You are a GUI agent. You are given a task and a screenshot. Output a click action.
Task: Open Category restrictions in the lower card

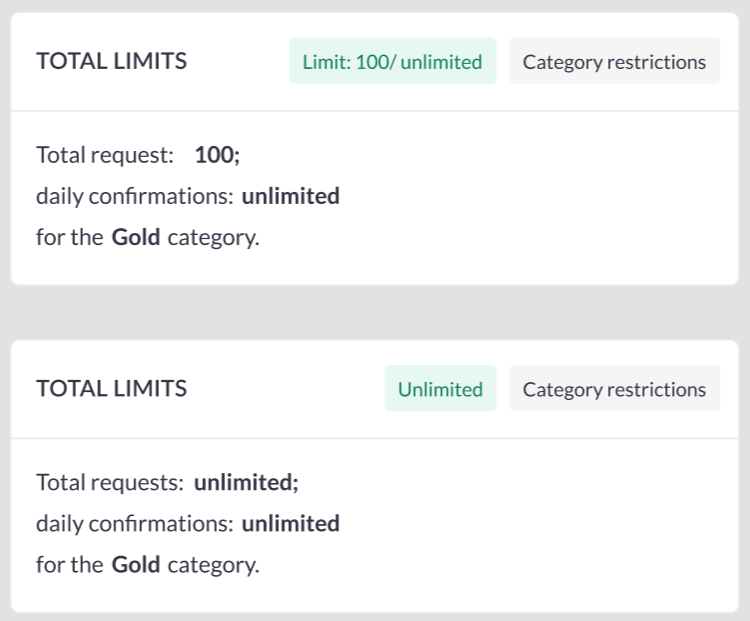pos(614,389)
